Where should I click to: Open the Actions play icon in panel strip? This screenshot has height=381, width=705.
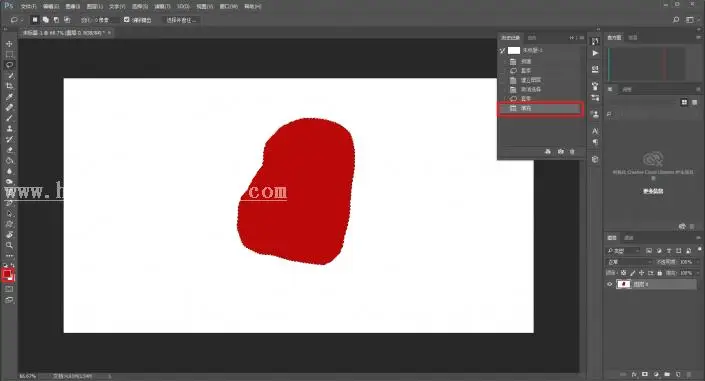click(x=595, y=53)
